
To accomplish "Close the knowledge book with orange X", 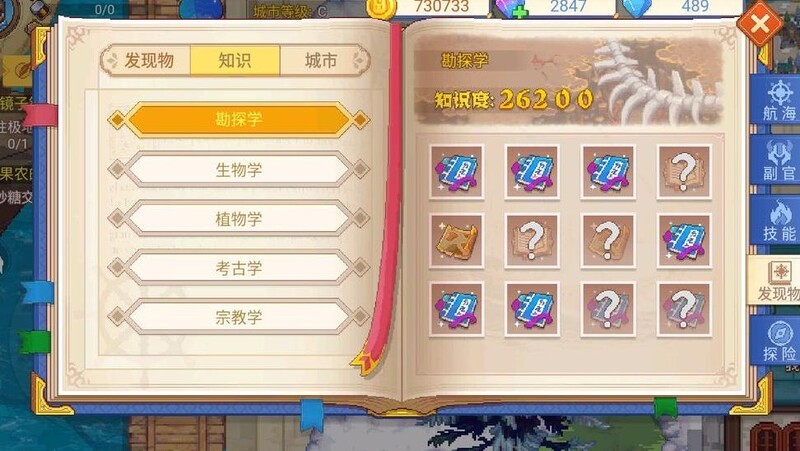I will [759, 23].
